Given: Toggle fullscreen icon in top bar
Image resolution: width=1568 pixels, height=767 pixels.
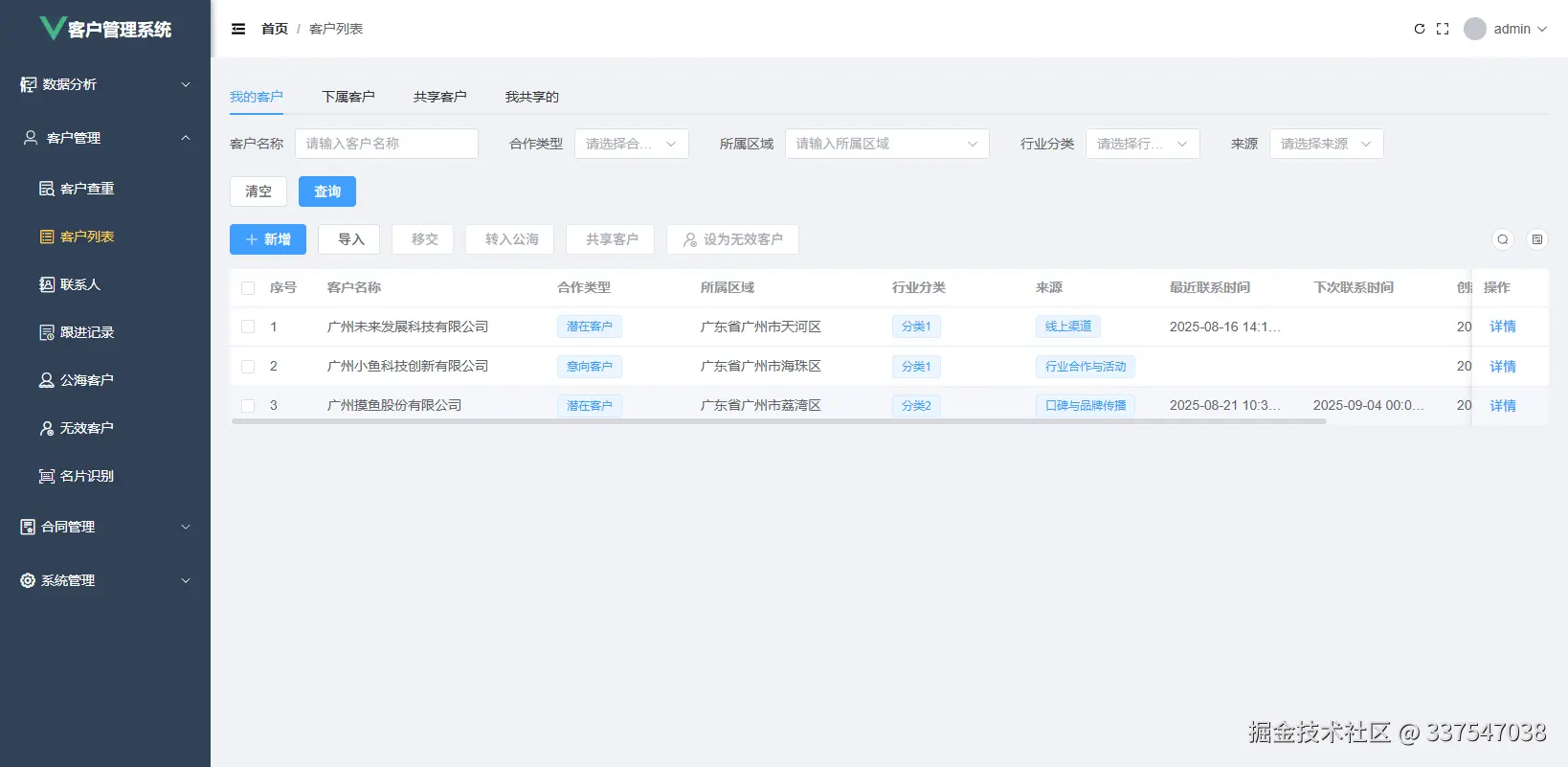Looking at the screenshot, I should tap(1443, 29).
